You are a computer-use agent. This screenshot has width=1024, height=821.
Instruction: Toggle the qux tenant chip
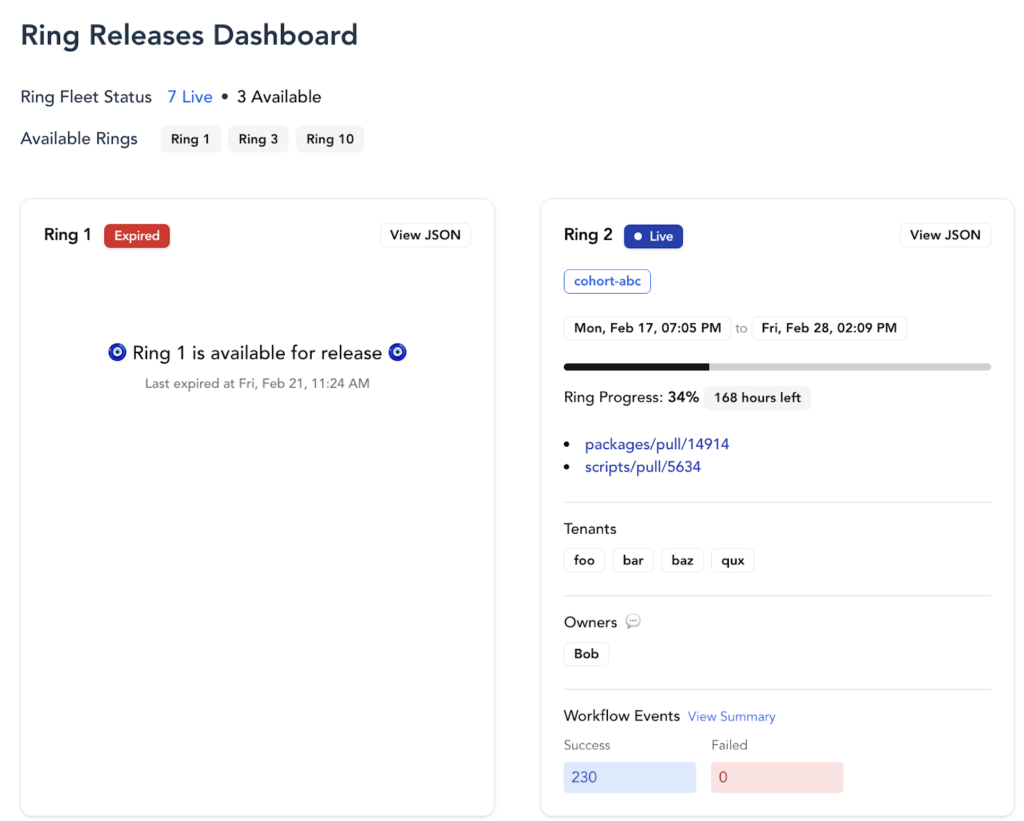tap(732, 560)
